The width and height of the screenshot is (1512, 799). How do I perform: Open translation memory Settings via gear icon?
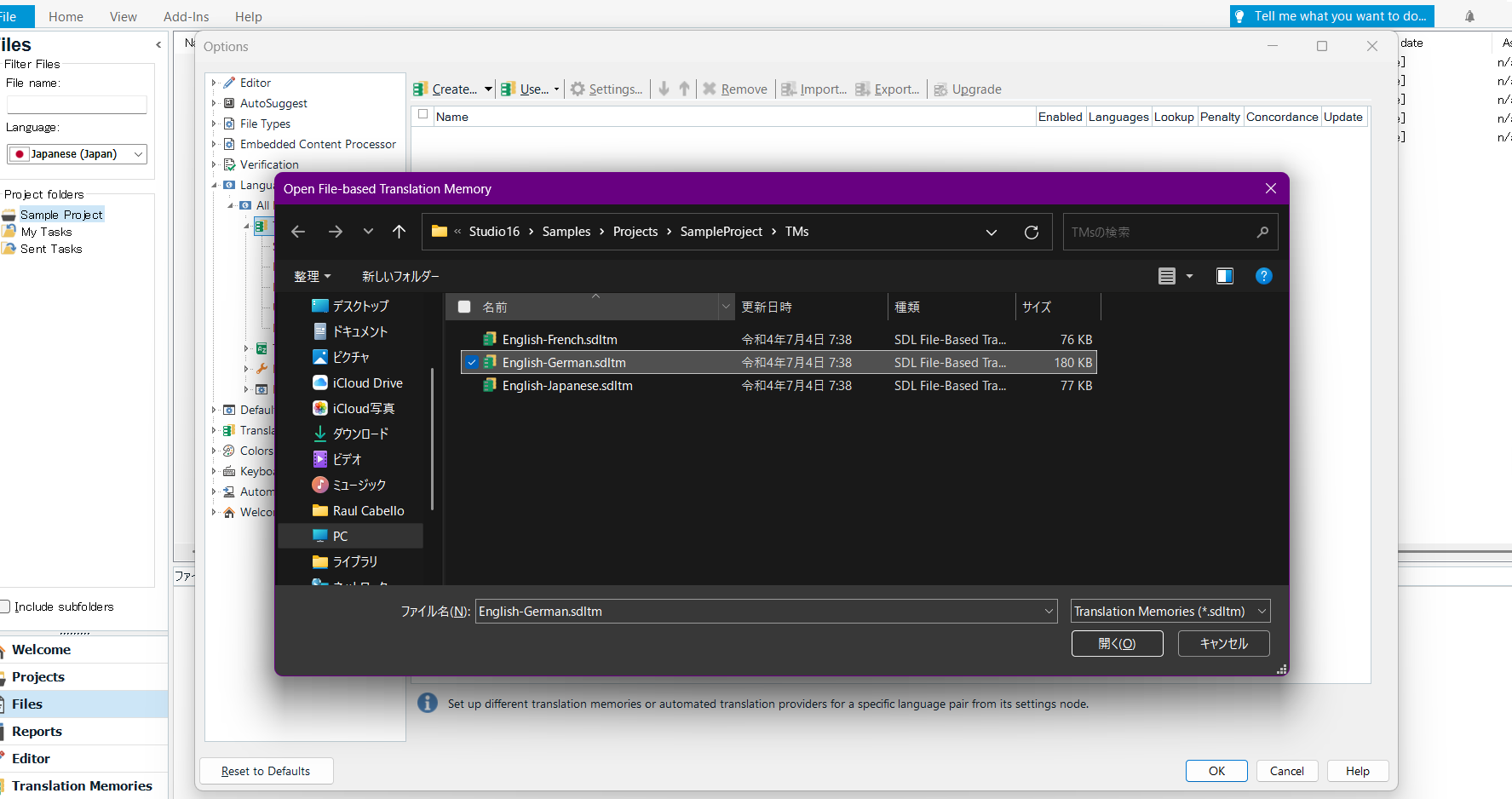[578, 89]
